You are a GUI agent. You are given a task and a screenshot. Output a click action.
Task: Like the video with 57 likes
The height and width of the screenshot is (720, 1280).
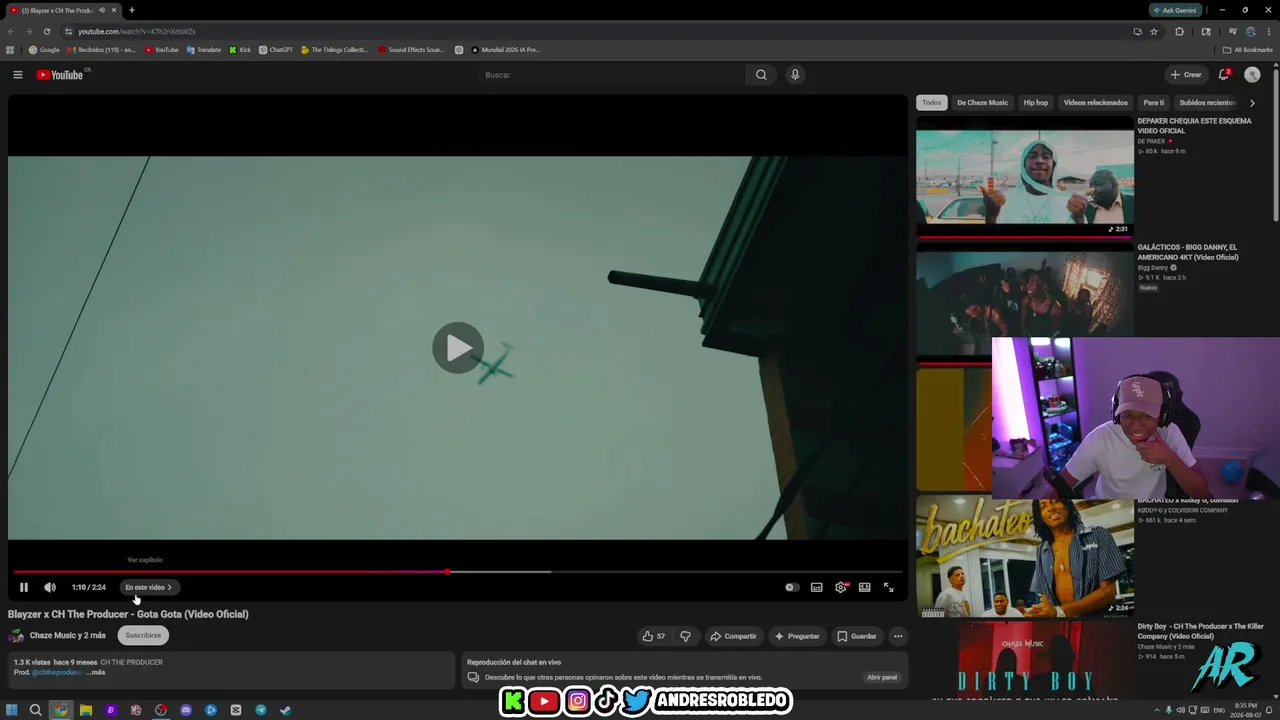tap(653, 636)
